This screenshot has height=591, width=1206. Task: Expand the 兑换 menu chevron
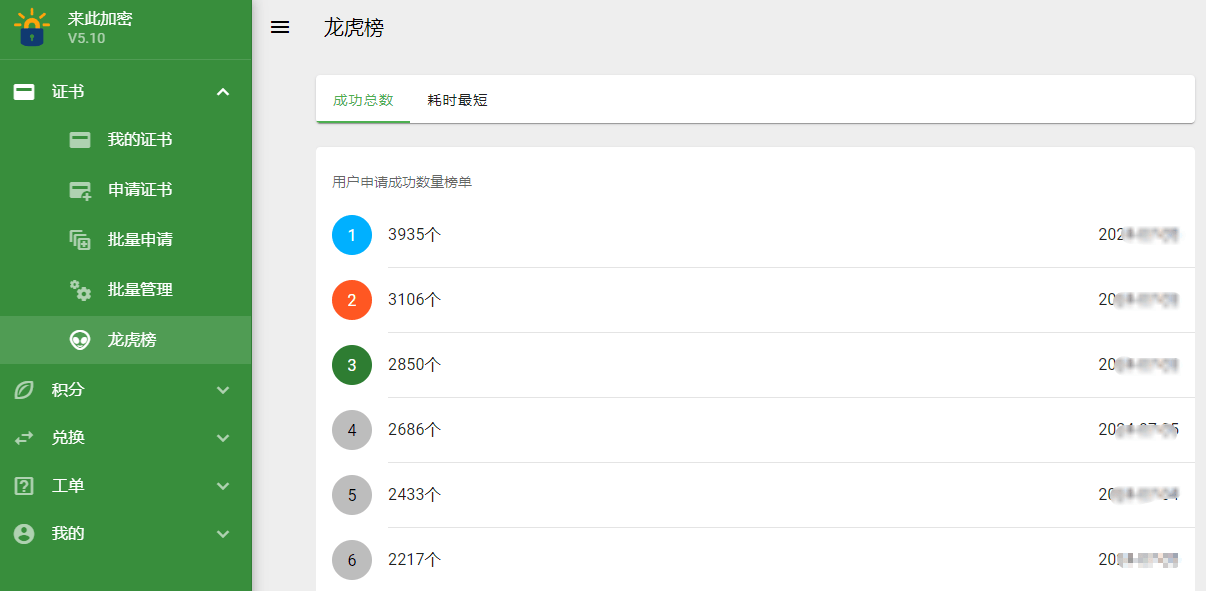click(223, 438)
